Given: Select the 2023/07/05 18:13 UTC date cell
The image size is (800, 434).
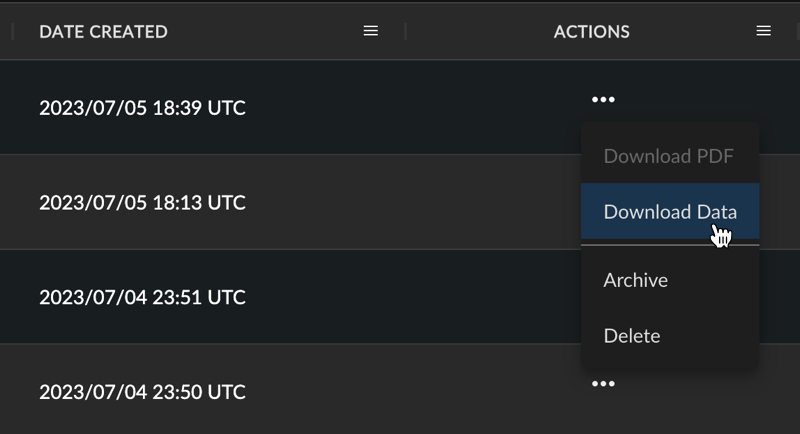Looking at the screenshot, I should [142, 202].
